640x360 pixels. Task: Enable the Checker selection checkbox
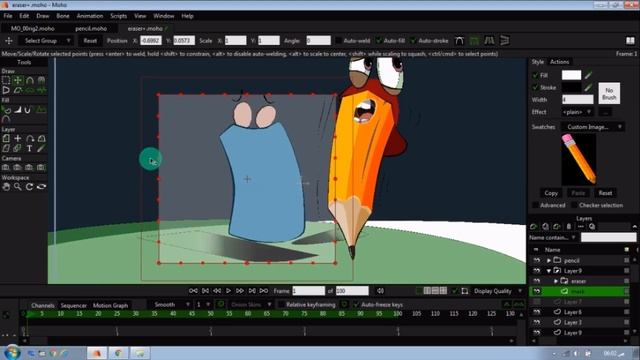pyautogui.click(x=574, y=205)
